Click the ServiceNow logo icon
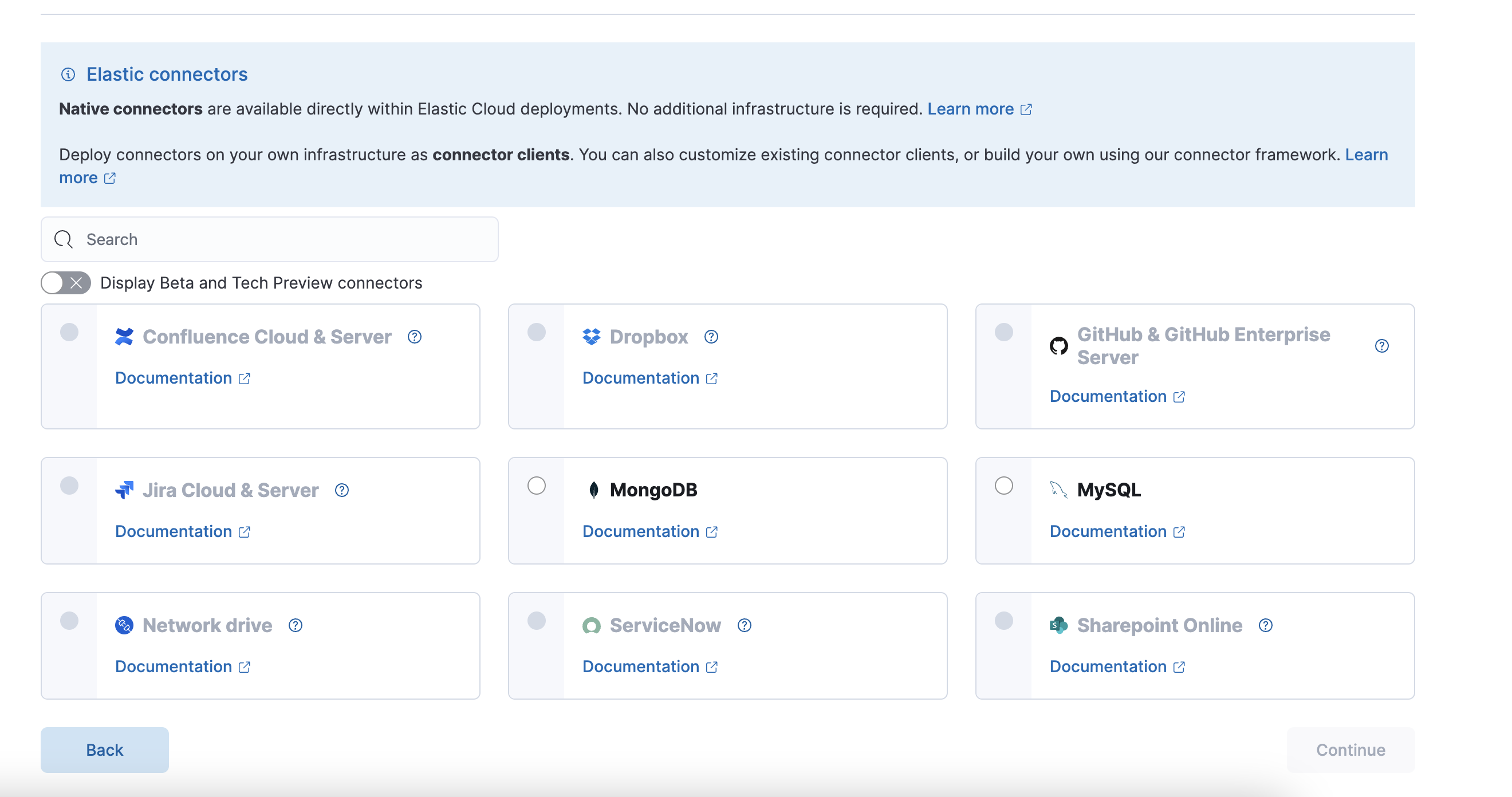This screenshot has height=797, width=1512. click(x=591, y=625)
